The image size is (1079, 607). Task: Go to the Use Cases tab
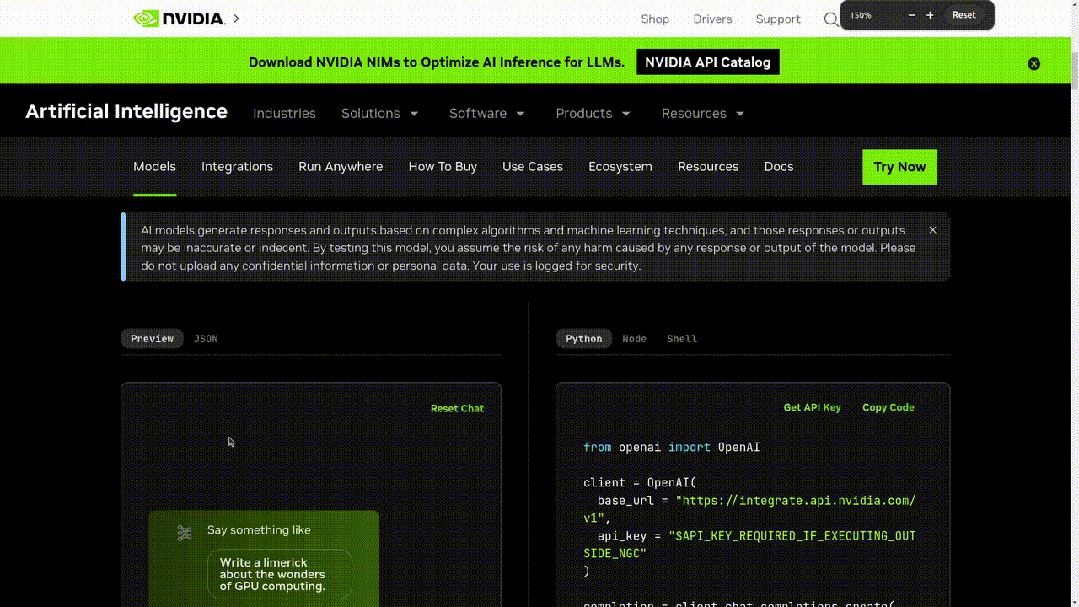[x=532, y=167]
